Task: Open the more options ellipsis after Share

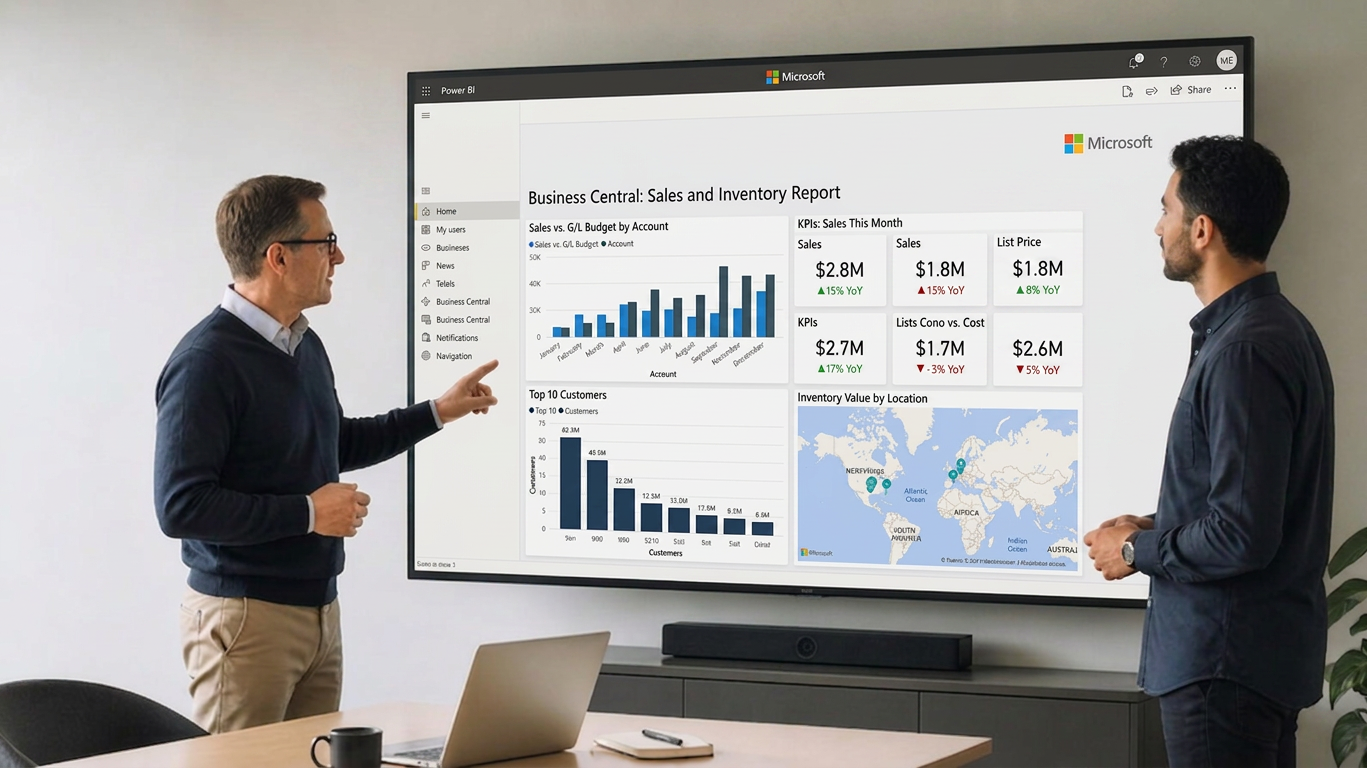Action: coord(1230,88)
